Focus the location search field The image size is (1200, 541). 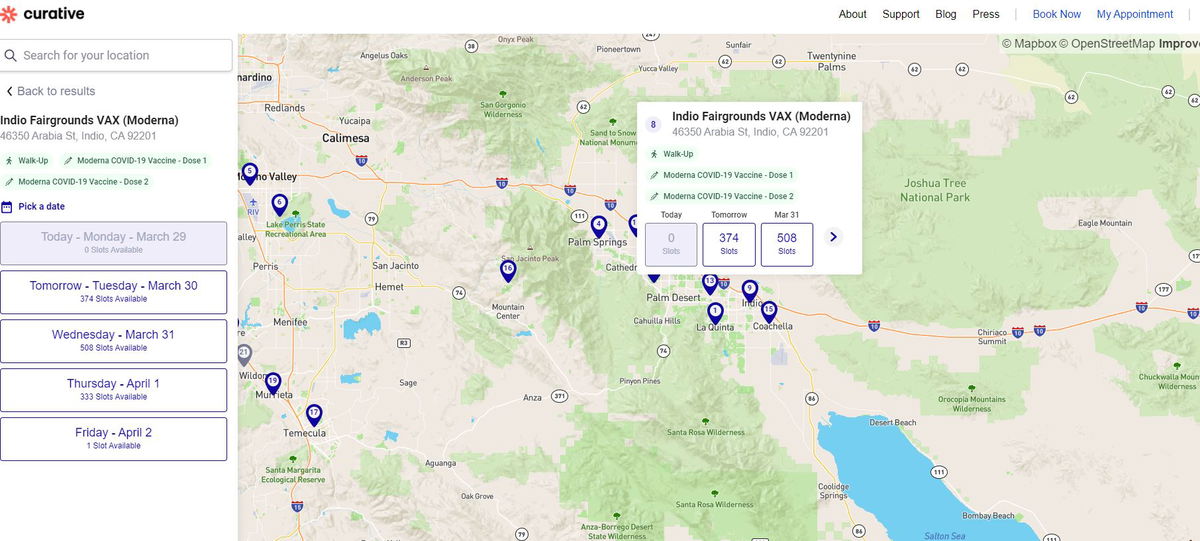pyautogui.click(x=120, y=56)
